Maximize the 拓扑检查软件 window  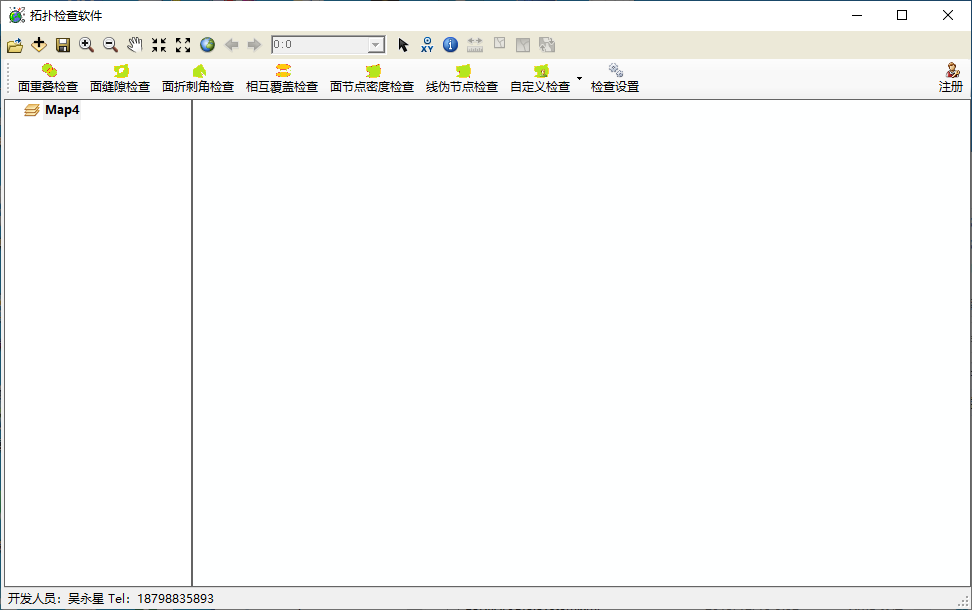click(902, 15)
